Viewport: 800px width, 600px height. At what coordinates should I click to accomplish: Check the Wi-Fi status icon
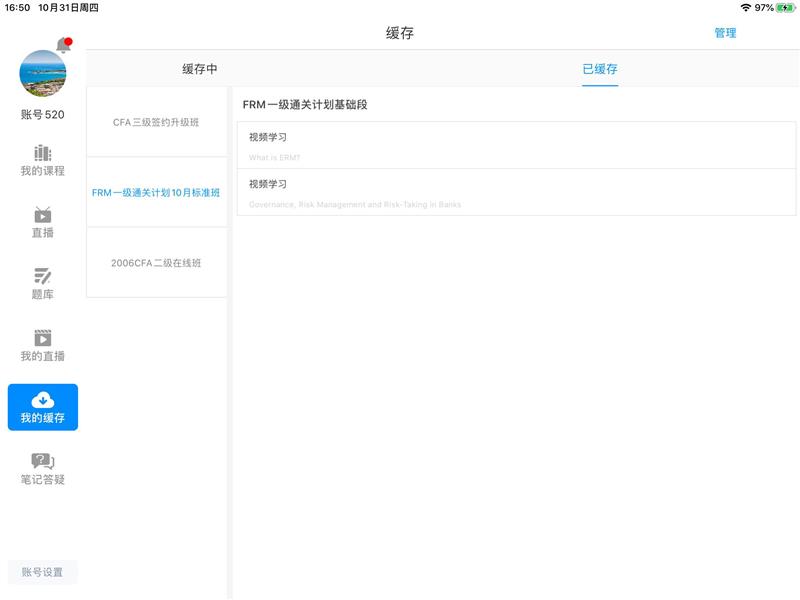(745, 8)
